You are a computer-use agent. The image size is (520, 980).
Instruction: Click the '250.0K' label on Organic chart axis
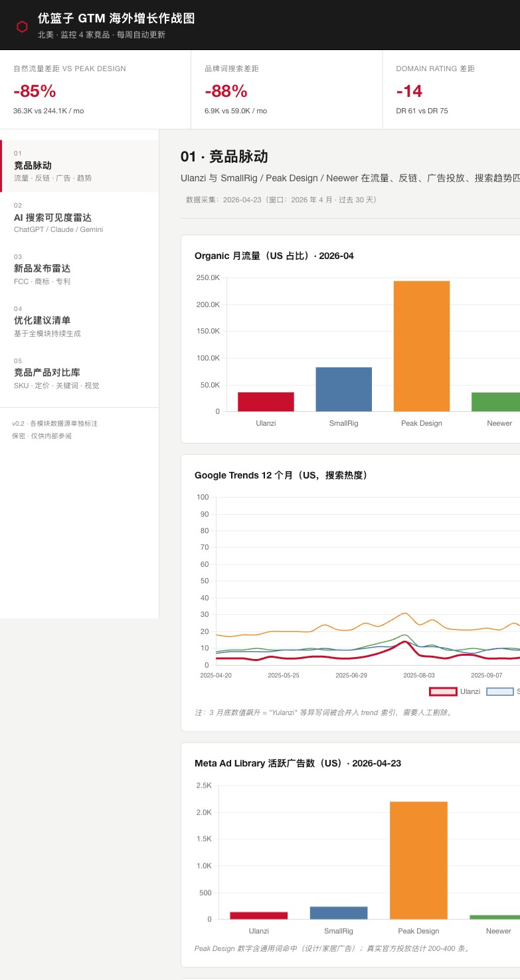208,278
